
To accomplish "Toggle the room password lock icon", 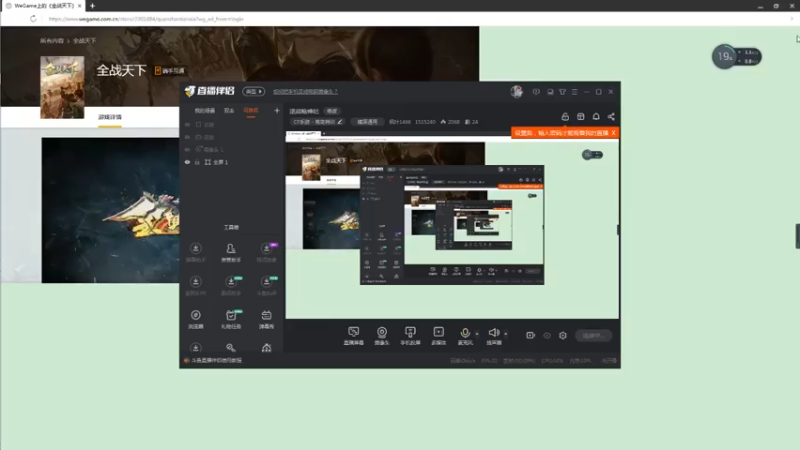I will (x=565, y=117).
